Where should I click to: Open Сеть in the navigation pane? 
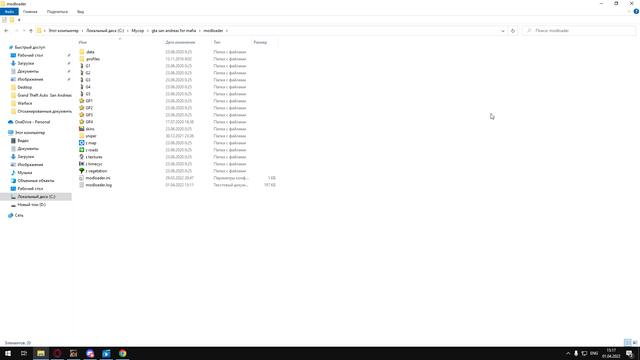pyautogui.click(x=19, y=215)
